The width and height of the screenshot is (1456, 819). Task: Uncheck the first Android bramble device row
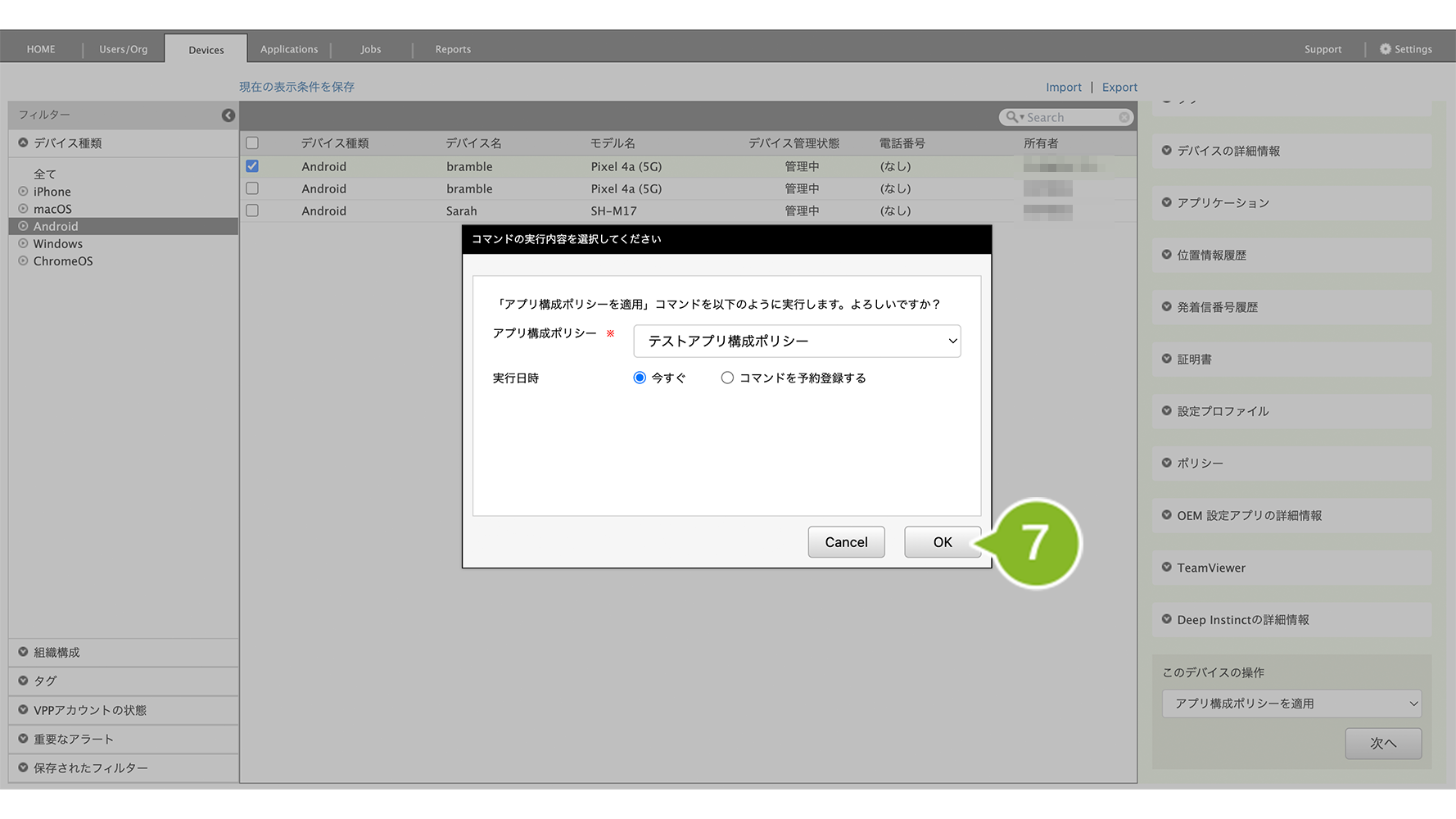click(x=252, y=166)
